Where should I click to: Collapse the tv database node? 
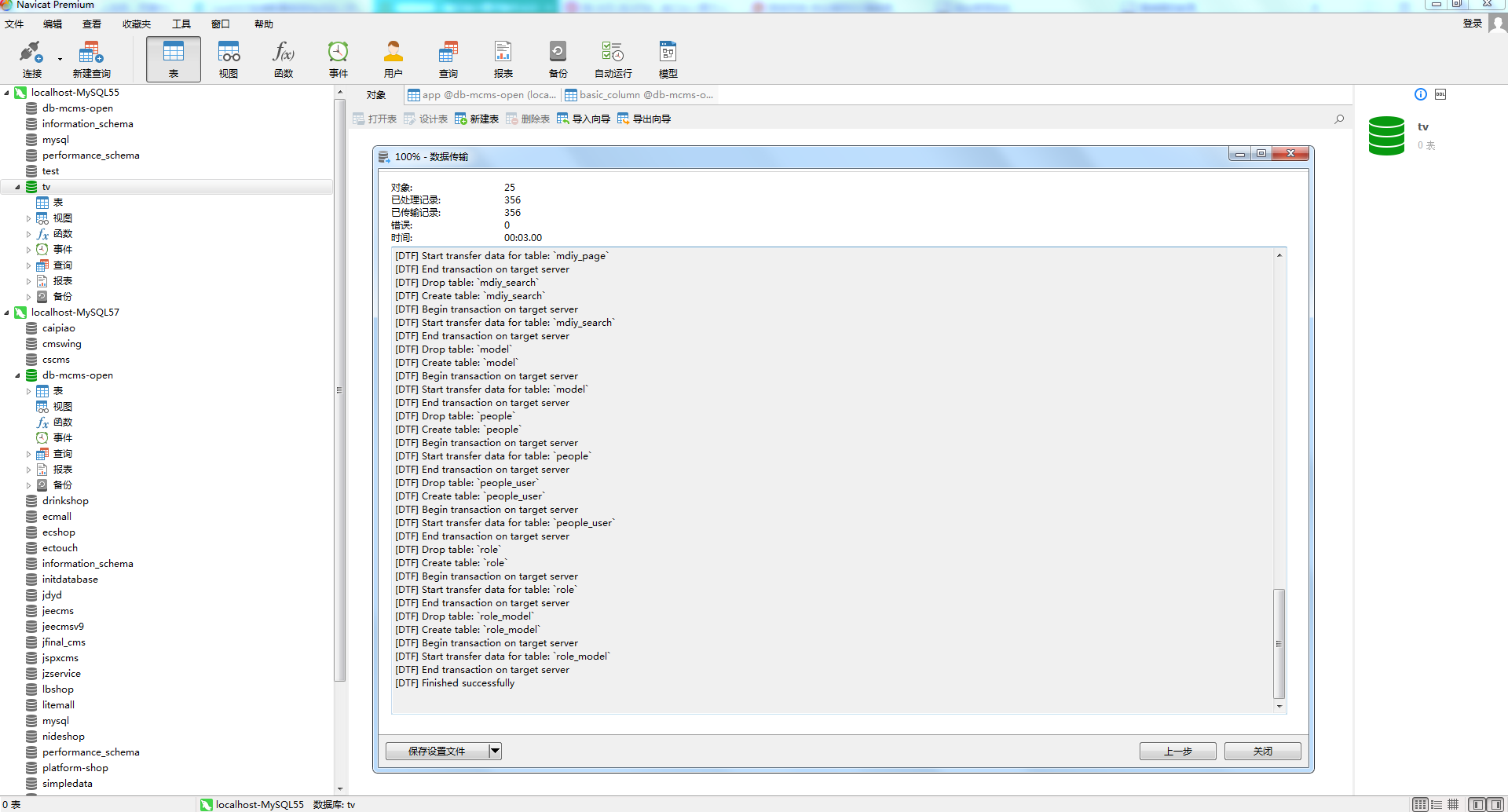tap(17, 187)
